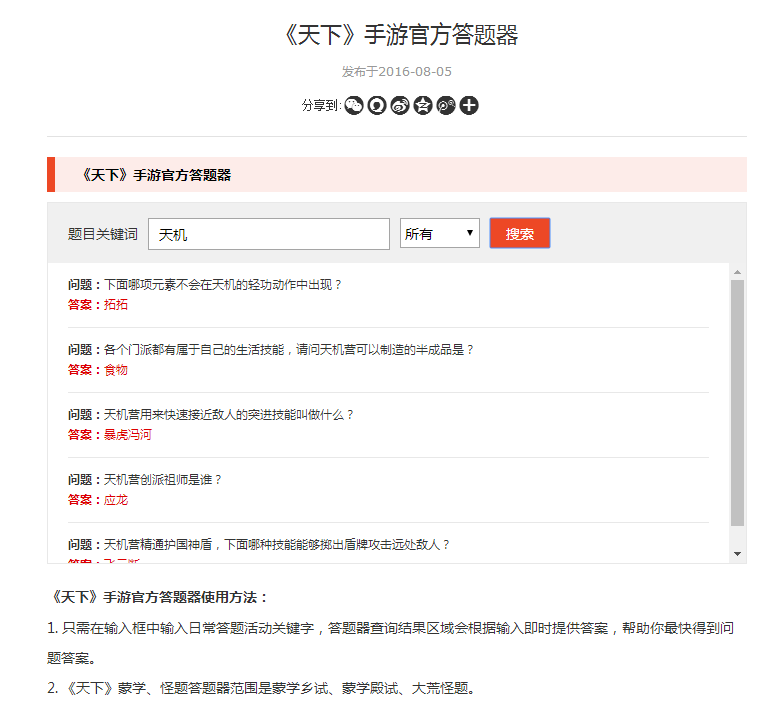Open the 所有 category dropdown
Image resolution: width=778 pixels, height=728 pixels.
[440, 234]
